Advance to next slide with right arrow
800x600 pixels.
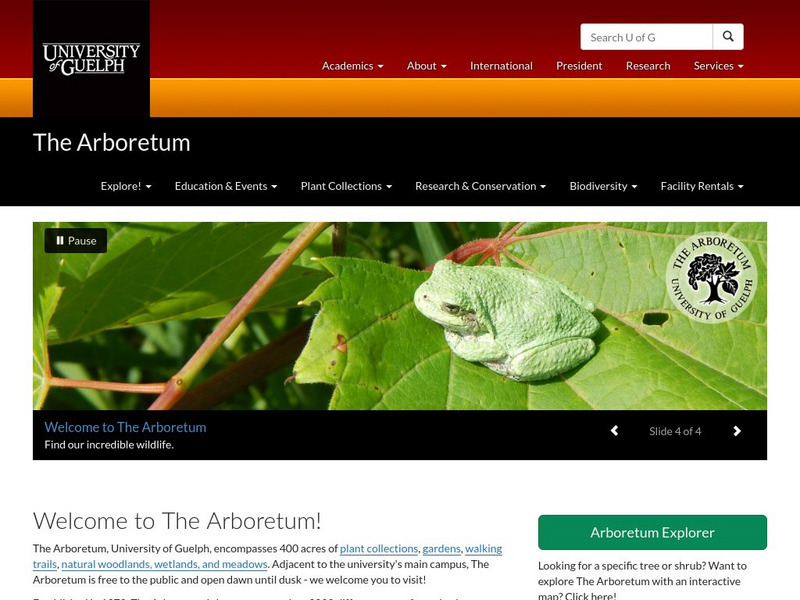point(737,431)
